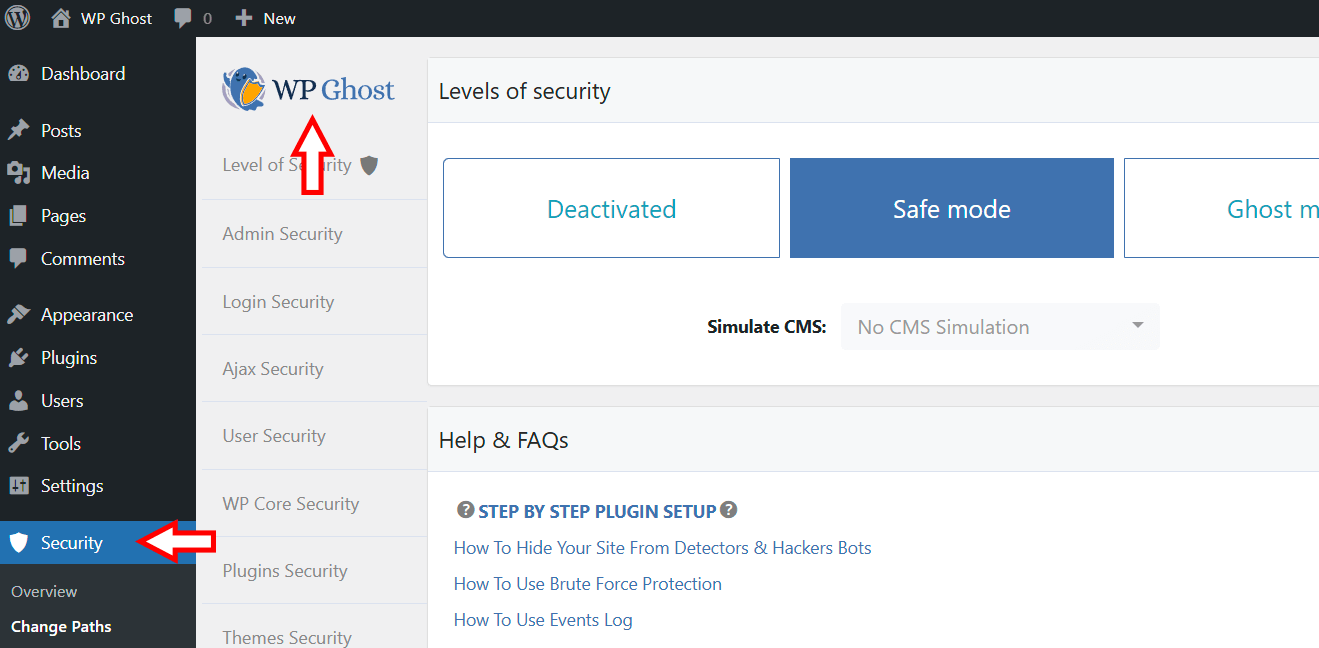
Task: Click the WP Ghost bird logo
Action: (243, 89)
